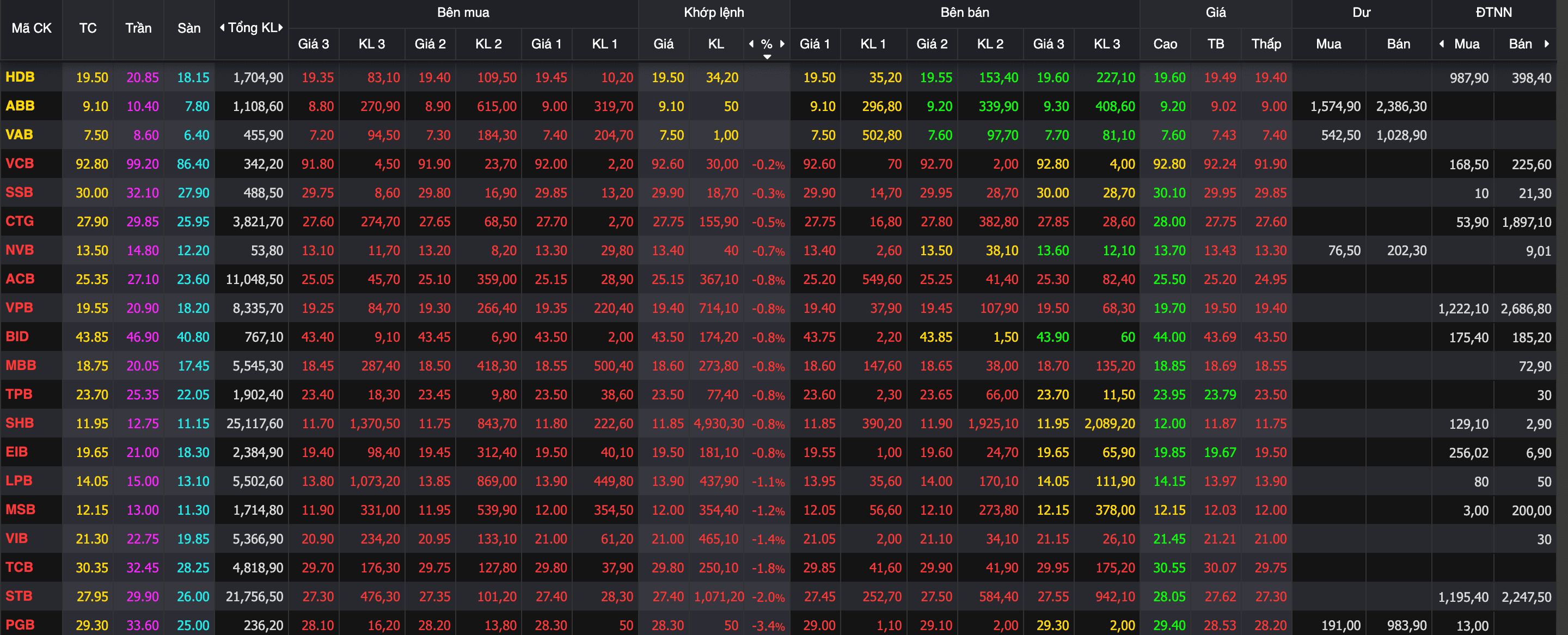This screenshot has height=635, width=1568.
Task: Click the ĐTNN group header
Action: coord(1493,12)
